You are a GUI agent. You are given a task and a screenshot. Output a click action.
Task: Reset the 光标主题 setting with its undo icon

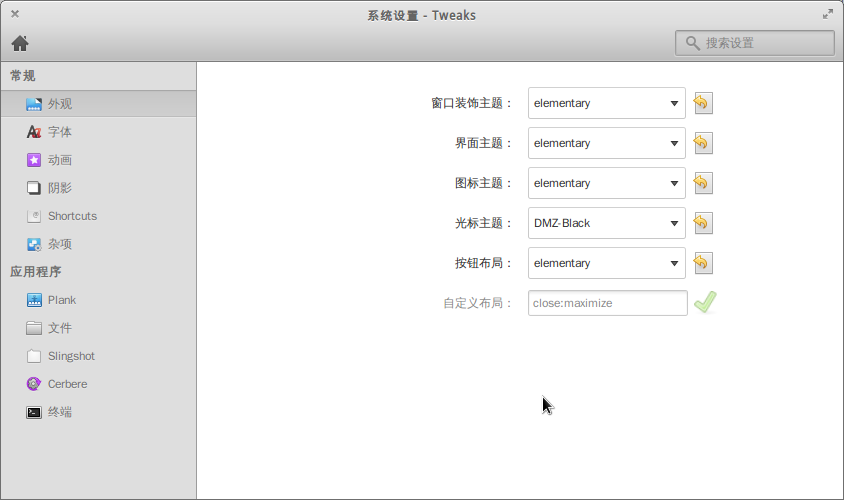click(702, 223)
